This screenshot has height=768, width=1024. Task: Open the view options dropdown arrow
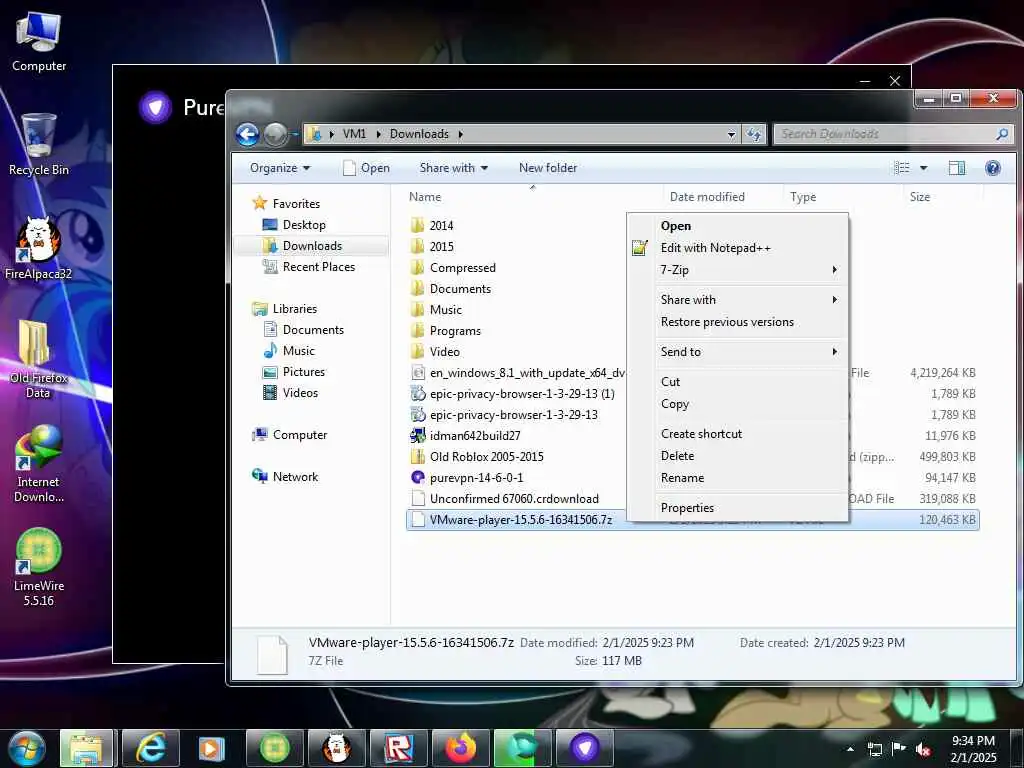923,168
